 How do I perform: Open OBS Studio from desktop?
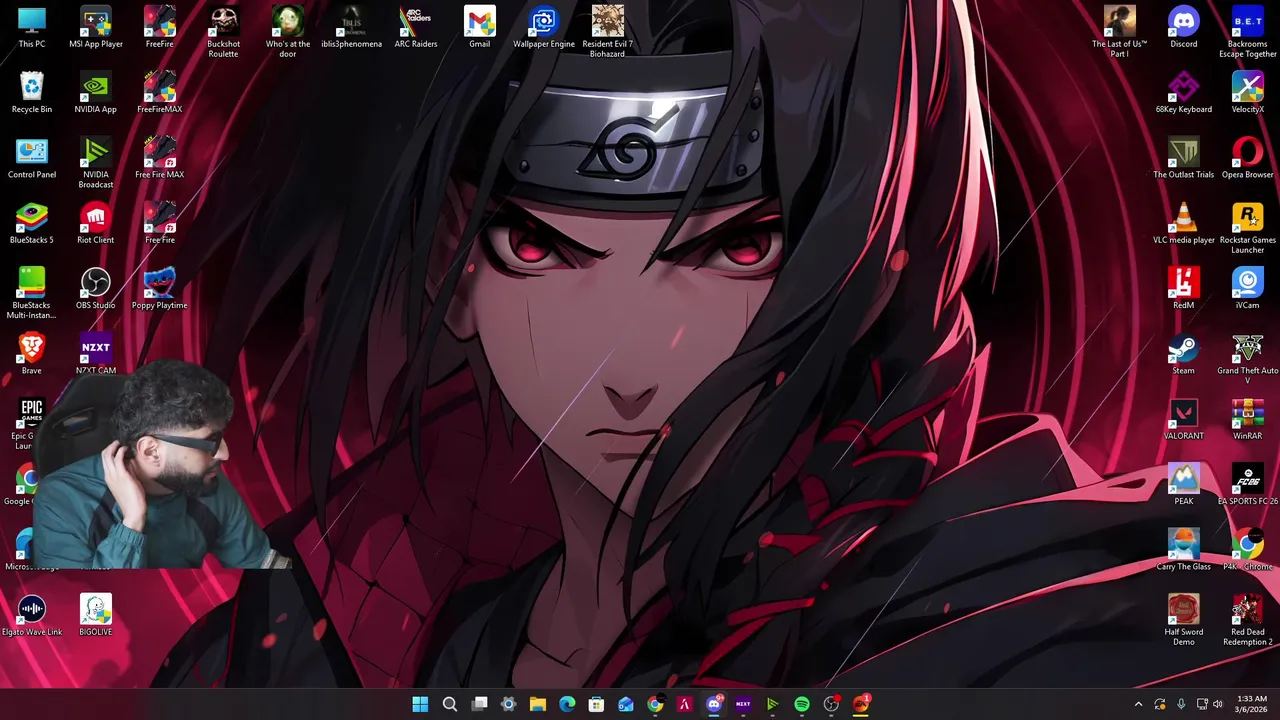pos(96,288)
